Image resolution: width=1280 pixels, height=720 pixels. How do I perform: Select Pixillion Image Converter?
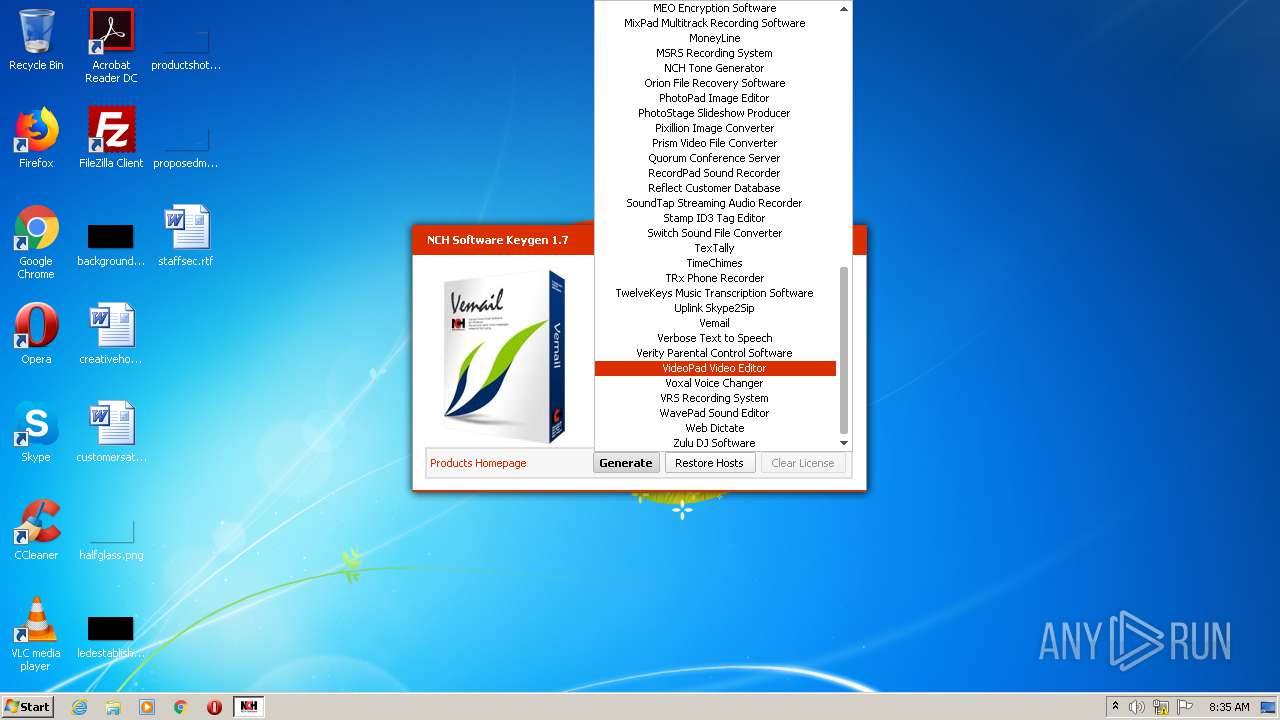pos(715,128)
